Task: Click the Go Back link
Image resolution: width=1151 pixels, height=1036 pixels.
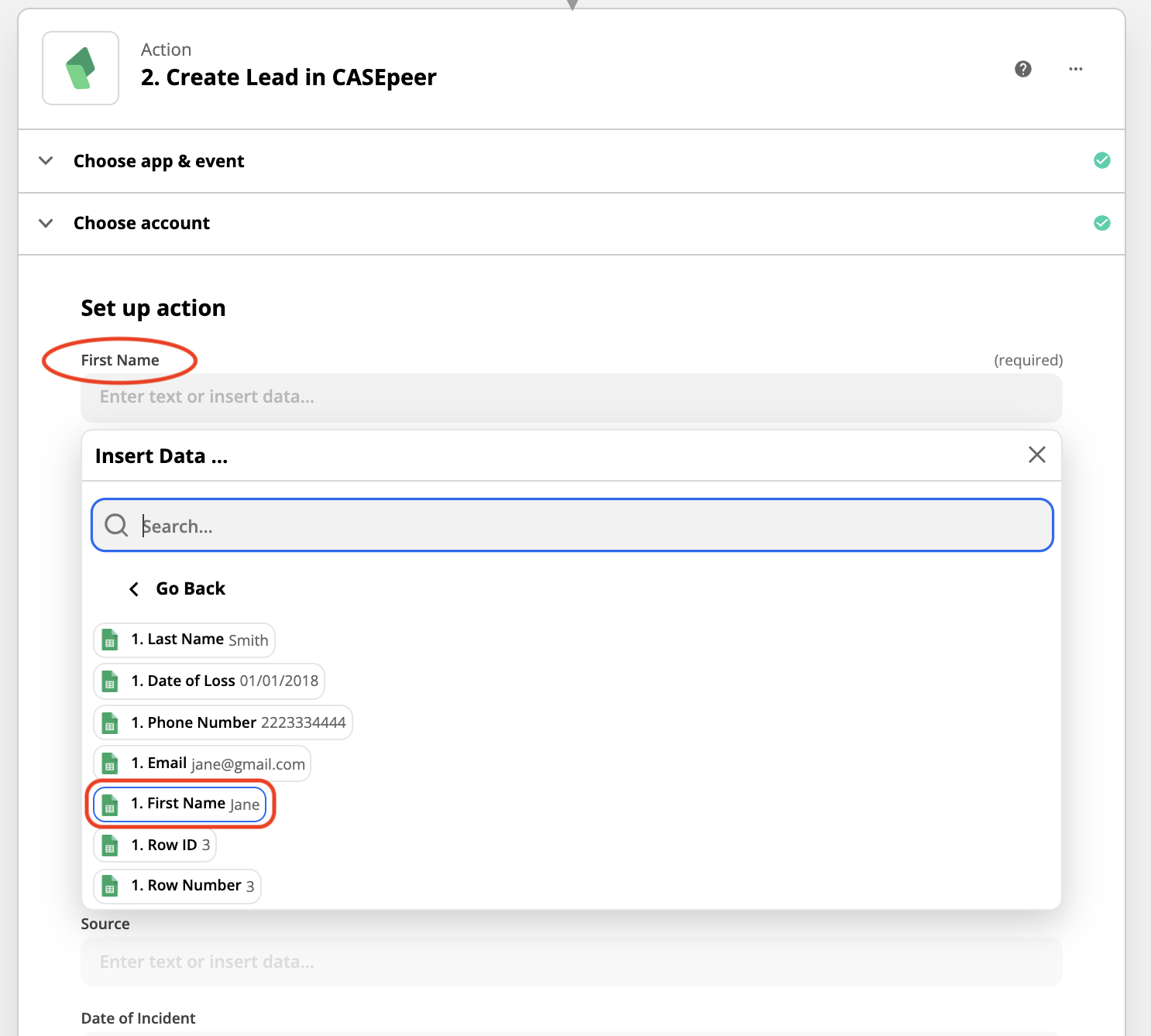Action: pos(191,588)
